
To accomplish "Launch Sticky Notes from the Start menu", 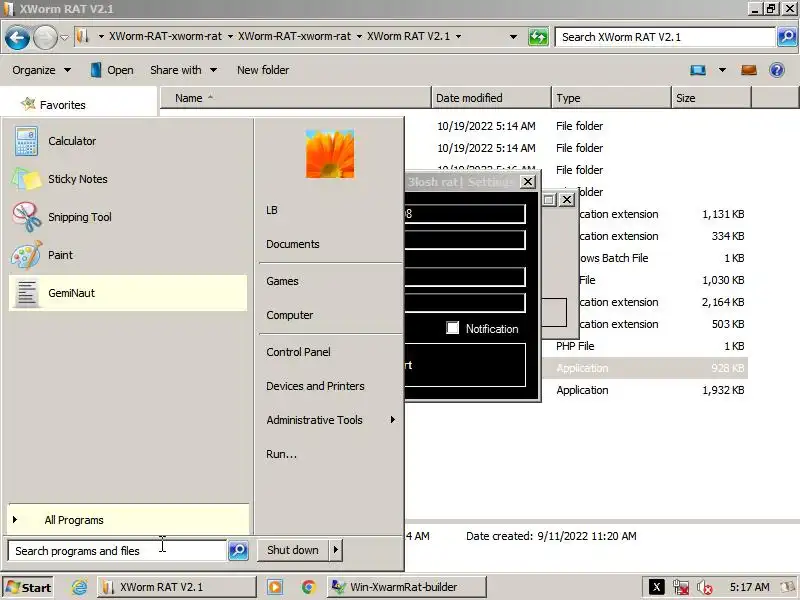I will tap(128, 179).
